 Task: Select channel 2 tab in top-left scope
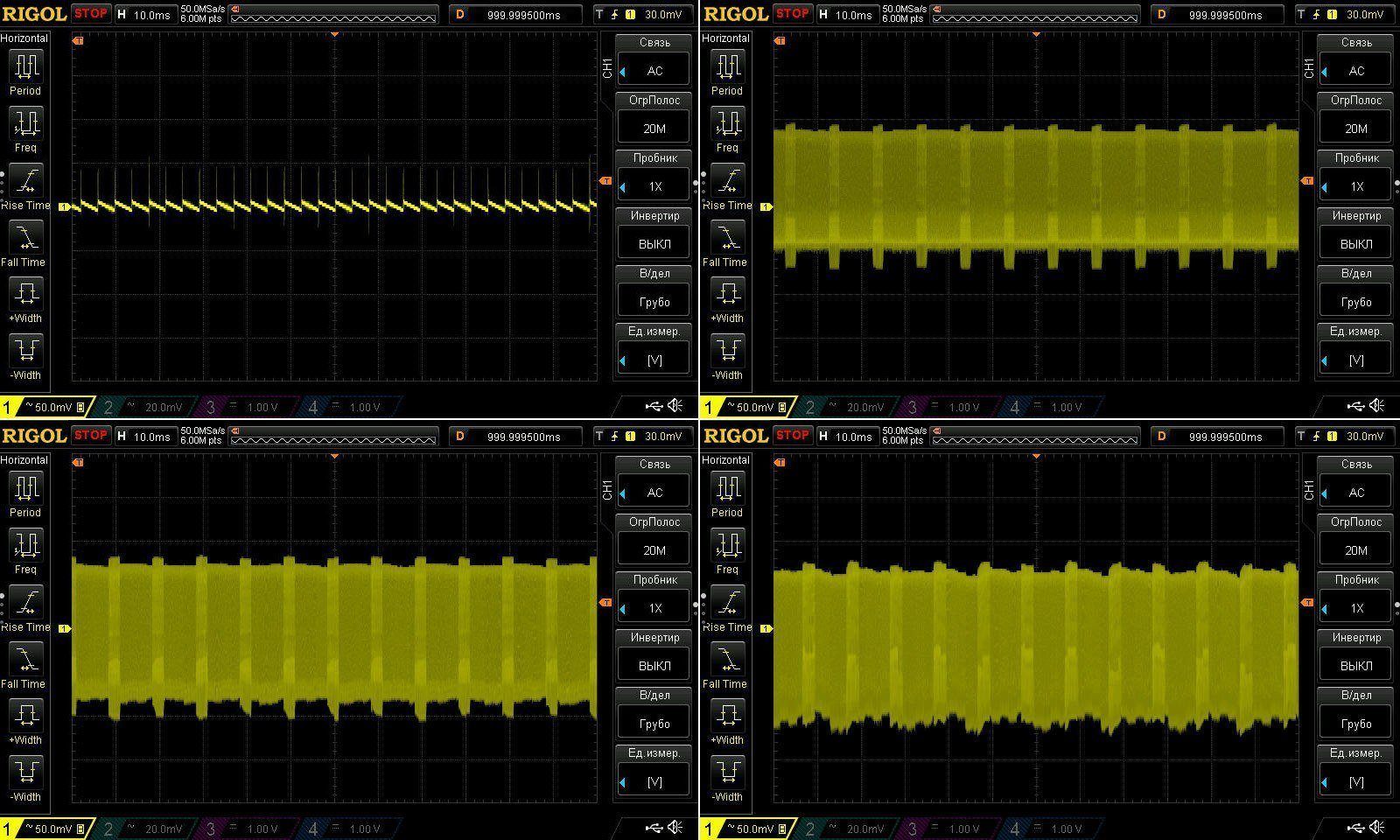tap(144, 407)
